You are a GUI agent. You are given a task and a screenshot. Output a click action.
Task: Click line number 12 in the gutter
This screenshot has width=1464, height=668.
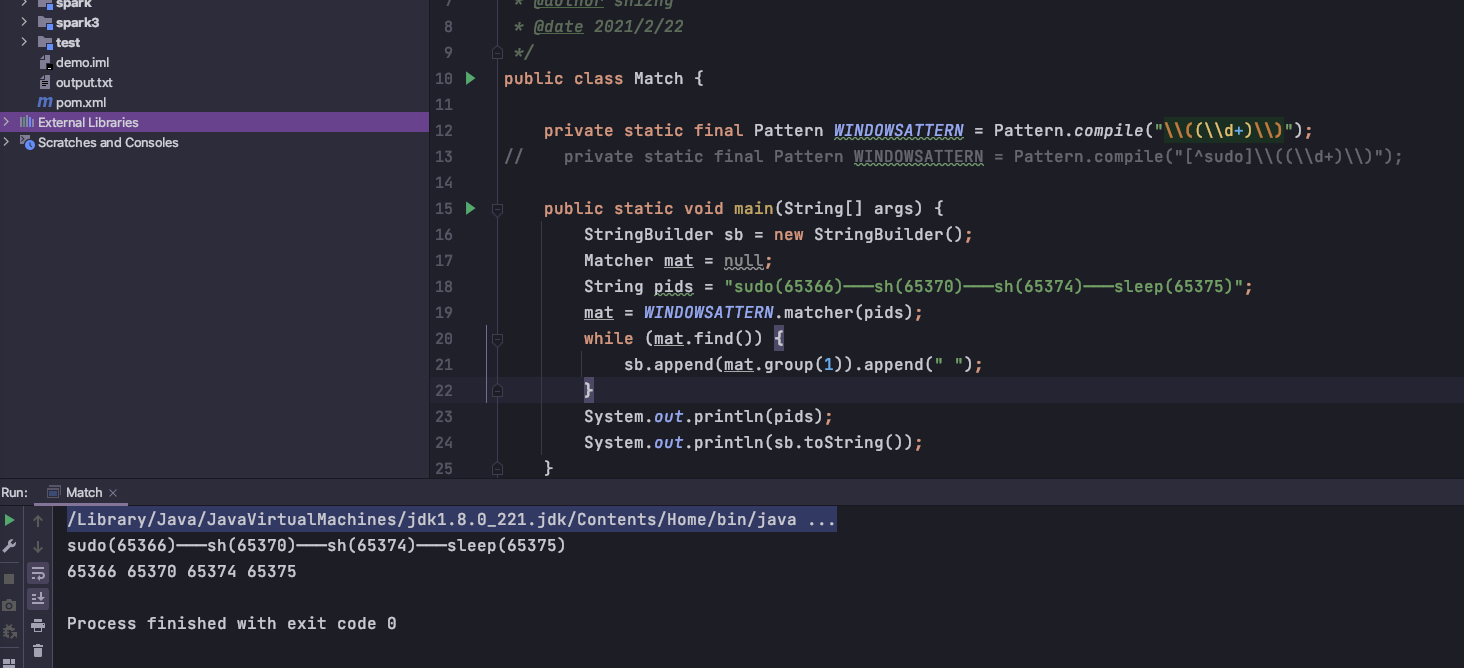[x=444, y=130]
